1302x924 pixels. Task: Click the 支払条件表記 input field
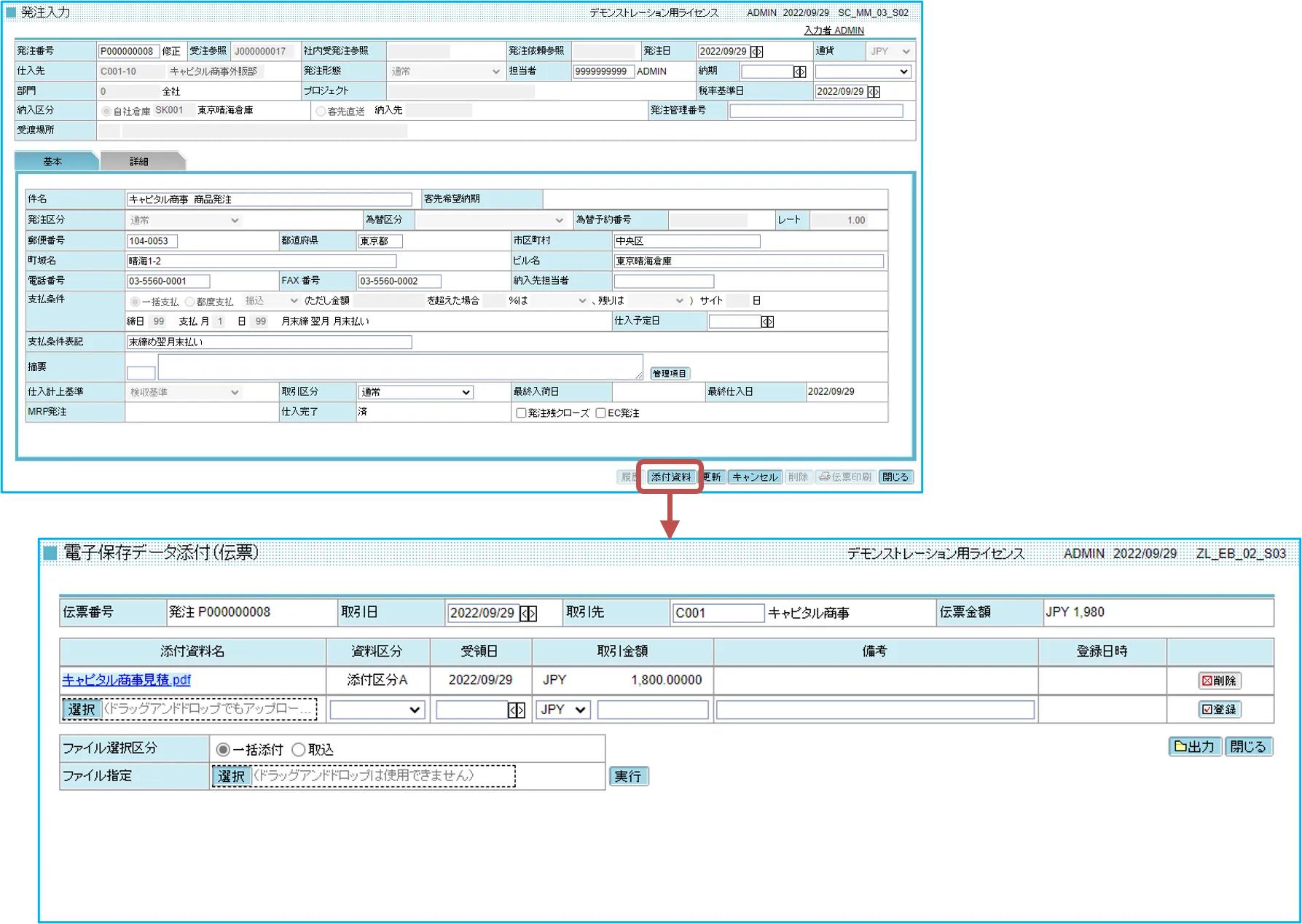(270, 342)
